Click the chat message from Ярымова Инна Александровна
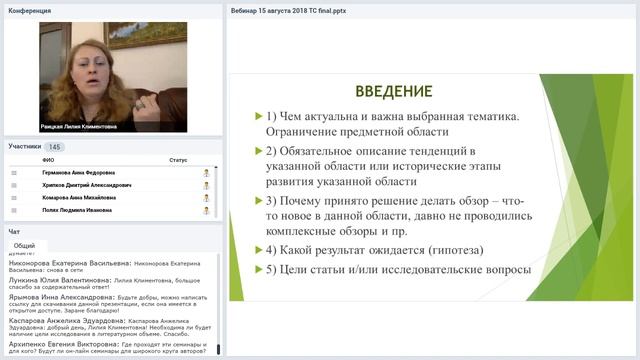This screenshot has height=360, width=640. 108,304
